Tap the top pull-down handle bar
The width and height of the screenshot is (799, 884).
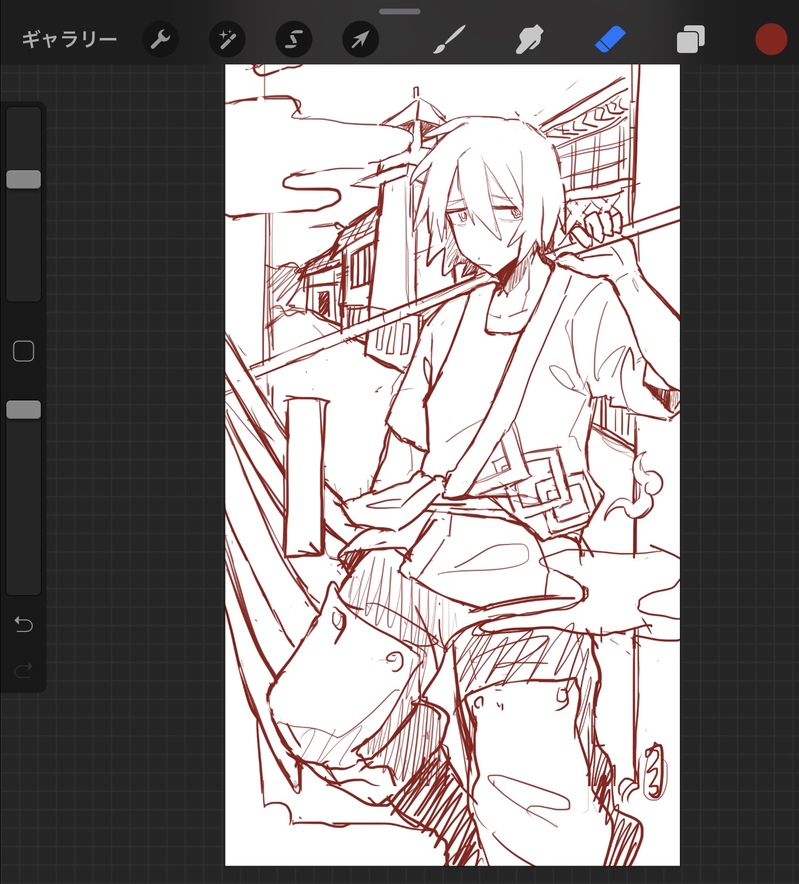click(400, 11)
